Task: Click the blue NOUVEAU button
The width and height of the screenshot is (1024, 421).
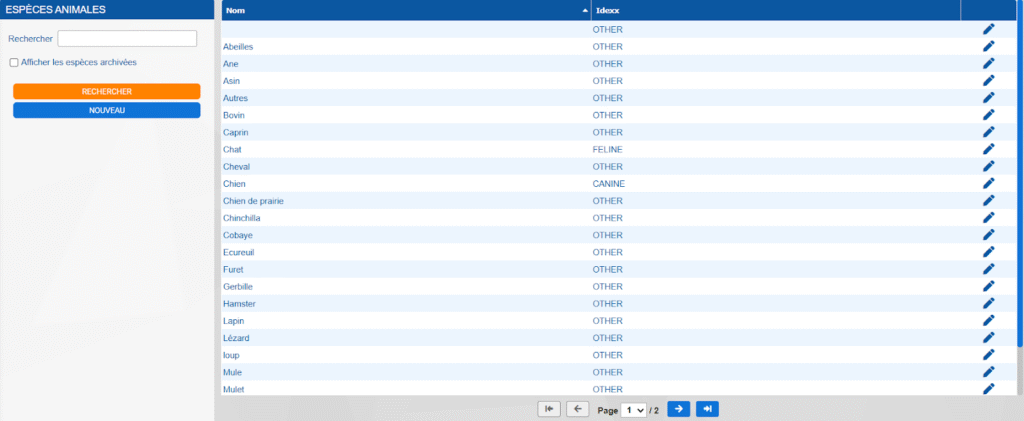Action: 107,110
